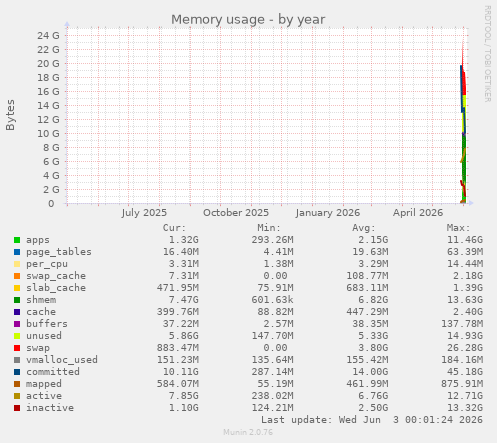Click the Munin 2.0.76 version text
Image resolution: width=497 pixels, height=443 pixels.
click(x=248, y=432)
